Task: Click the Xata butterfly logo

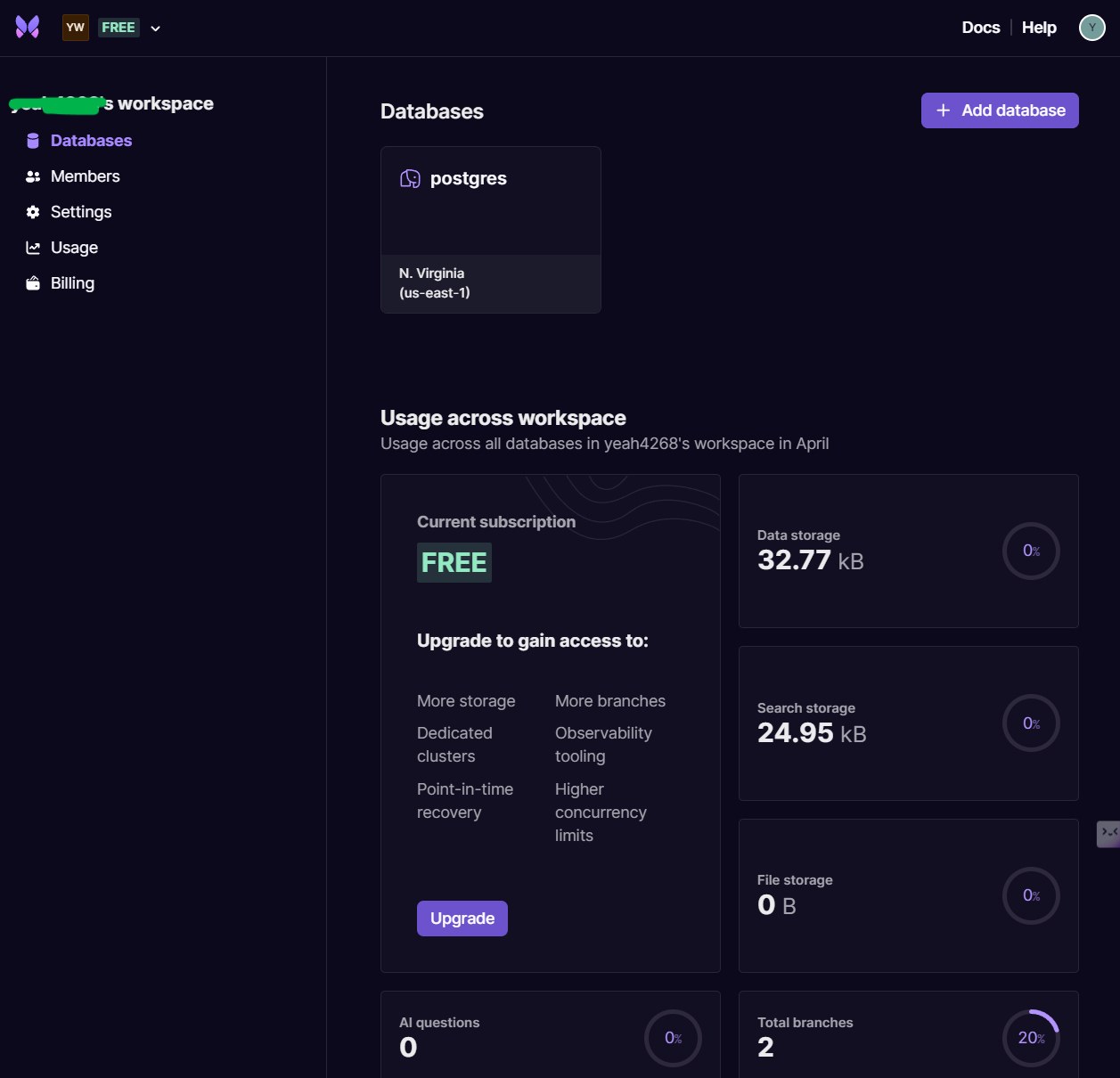Action: click(28, 27)
